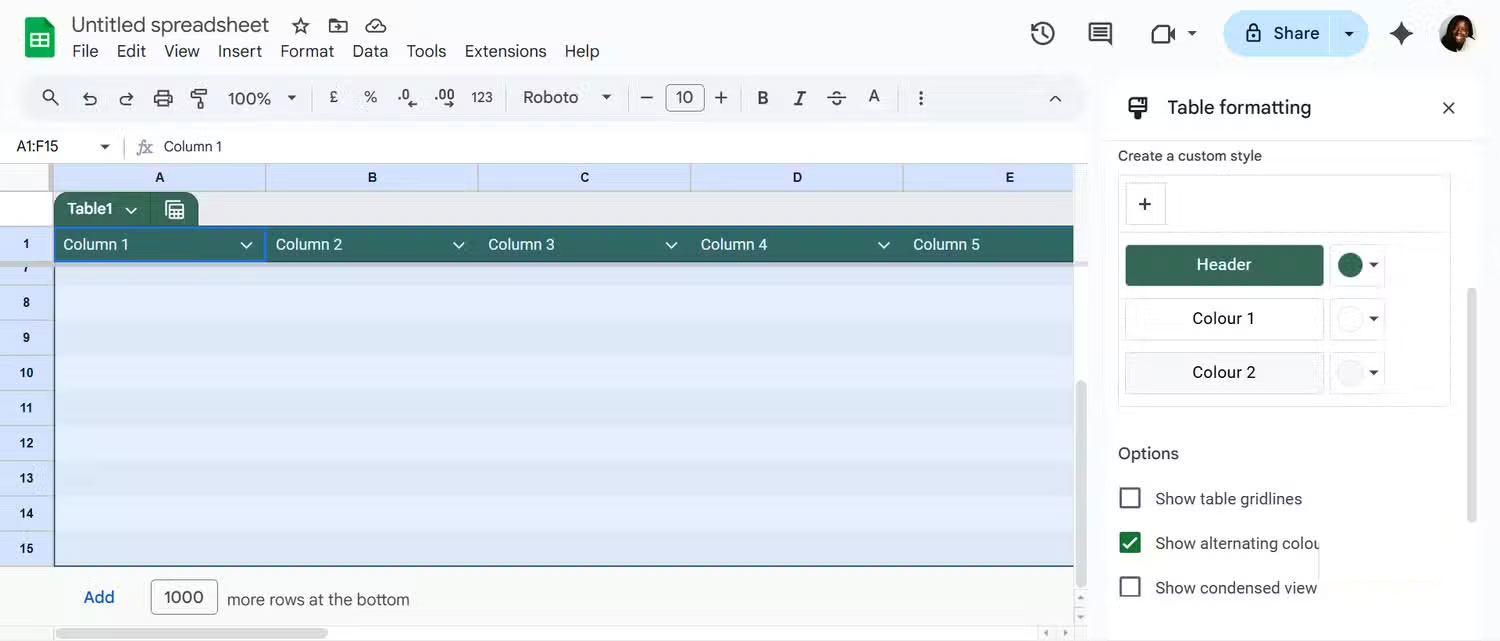1500x641 pixels.
Task: Open version history
Action: (1042, 32)
